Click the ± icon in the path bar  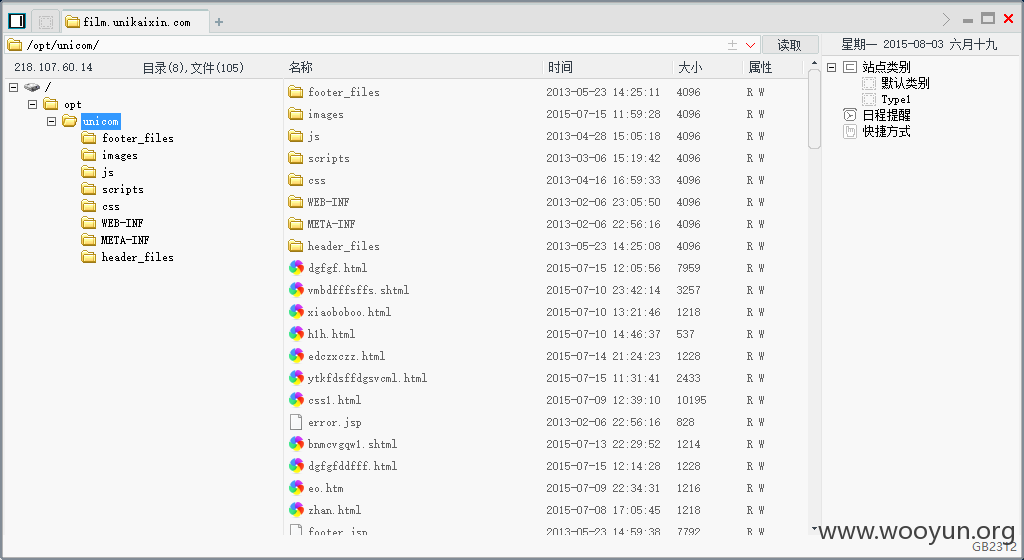(732, 45)
